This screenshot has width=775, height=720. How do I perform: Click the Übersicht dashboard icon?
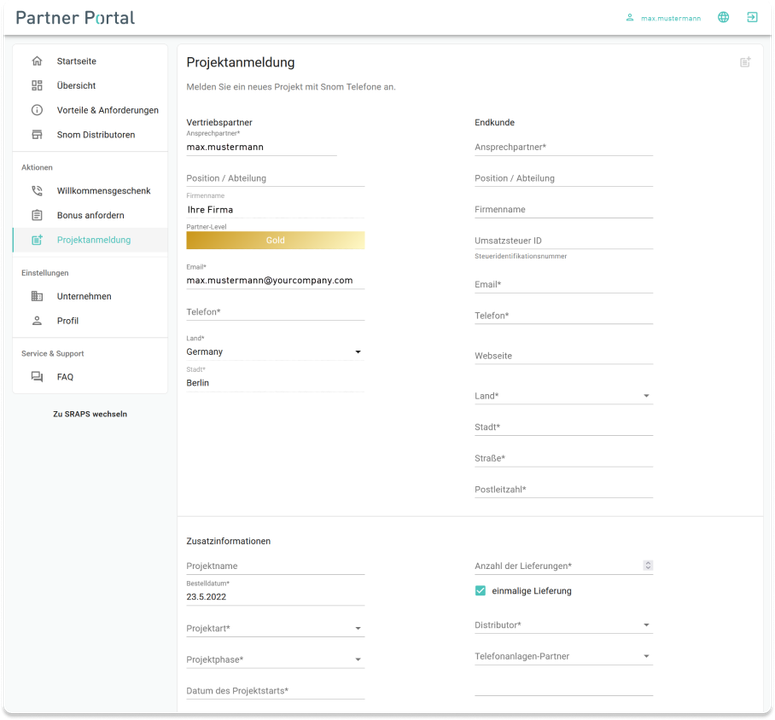pyautogui.click(x=37, y=86)
